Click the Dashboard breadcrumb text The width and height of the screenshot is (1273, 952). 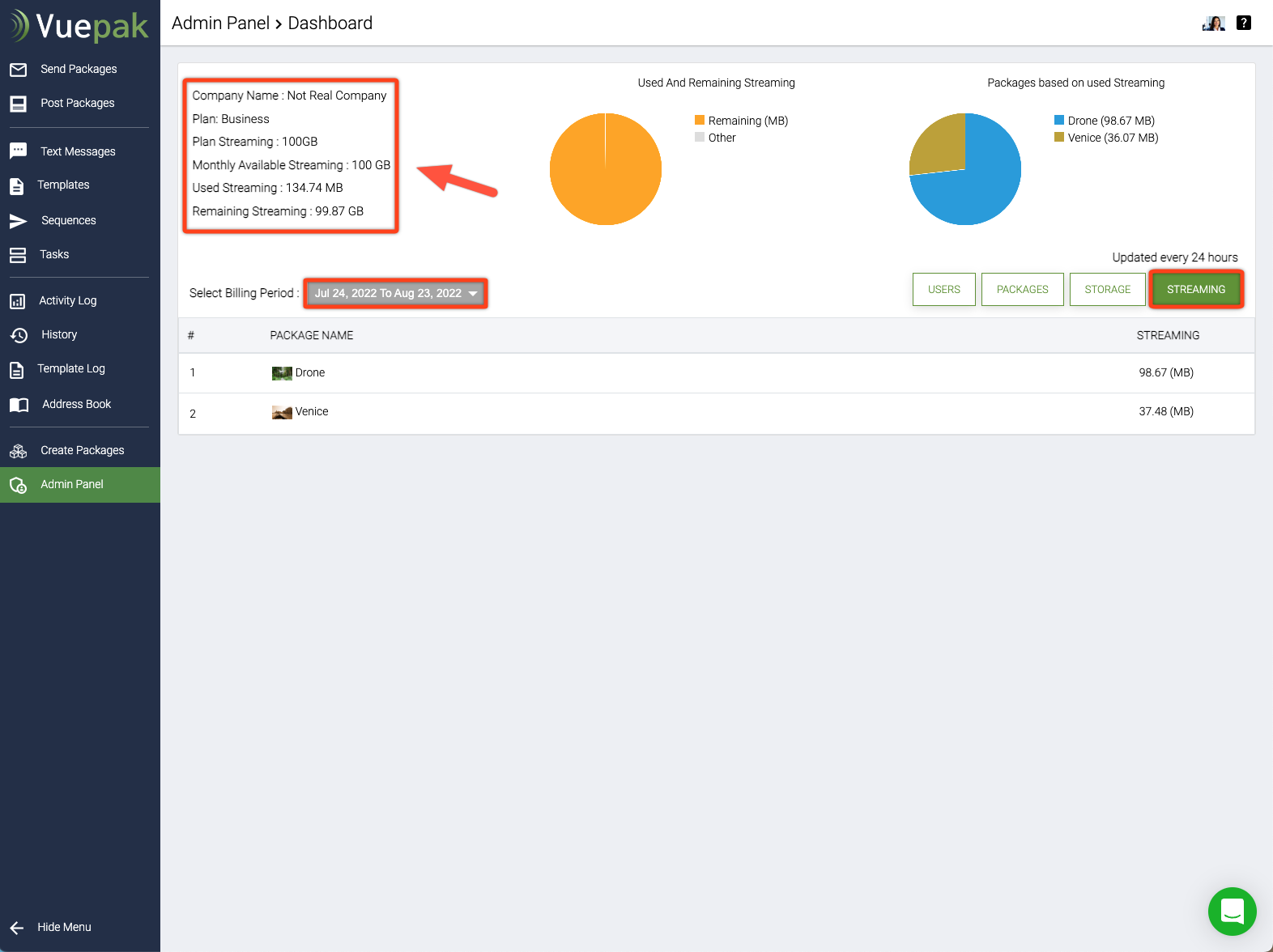point(330,23)
